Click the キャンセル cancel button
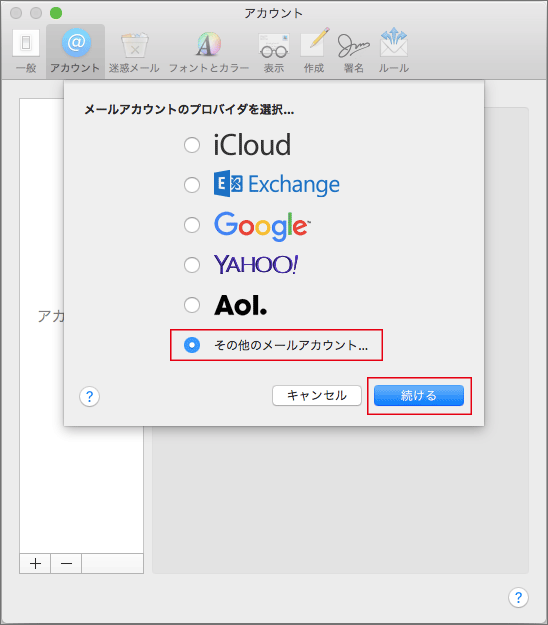The width and height of the screenshot is (548, 625). (317, 395)
